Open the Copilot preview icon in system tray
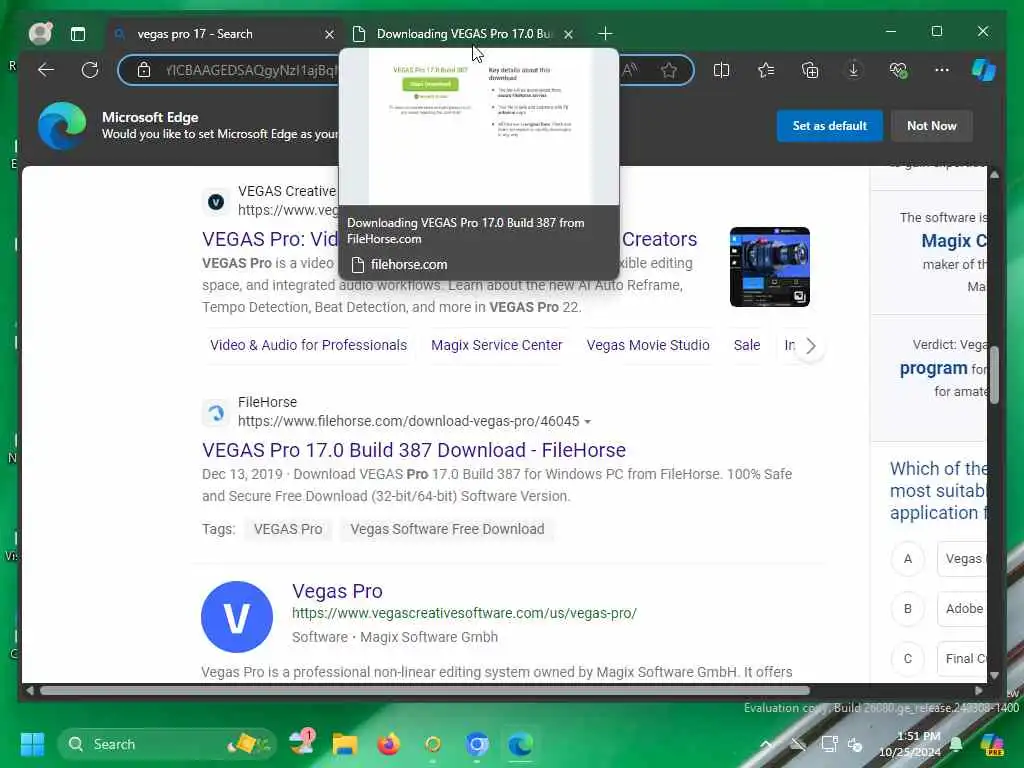The image size is (1024, 768). click(x=992, y=744)
